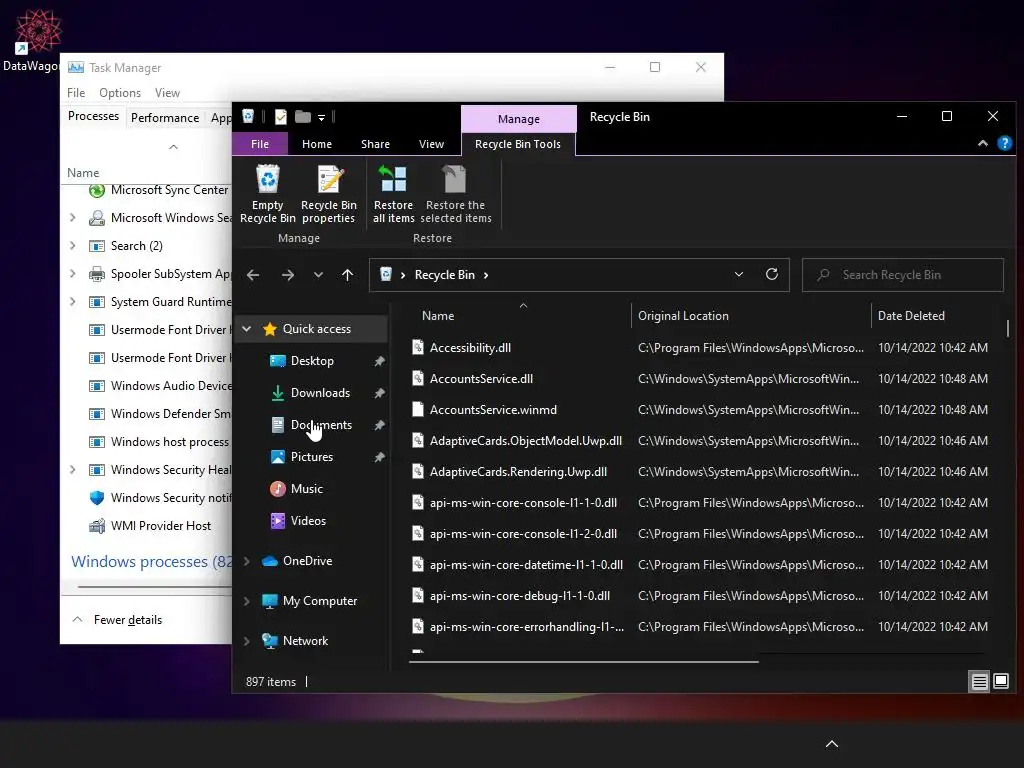Expand Windows Security Health process row
The width and height of the screenshot is (1024, 768).
(x=73, y=470)
